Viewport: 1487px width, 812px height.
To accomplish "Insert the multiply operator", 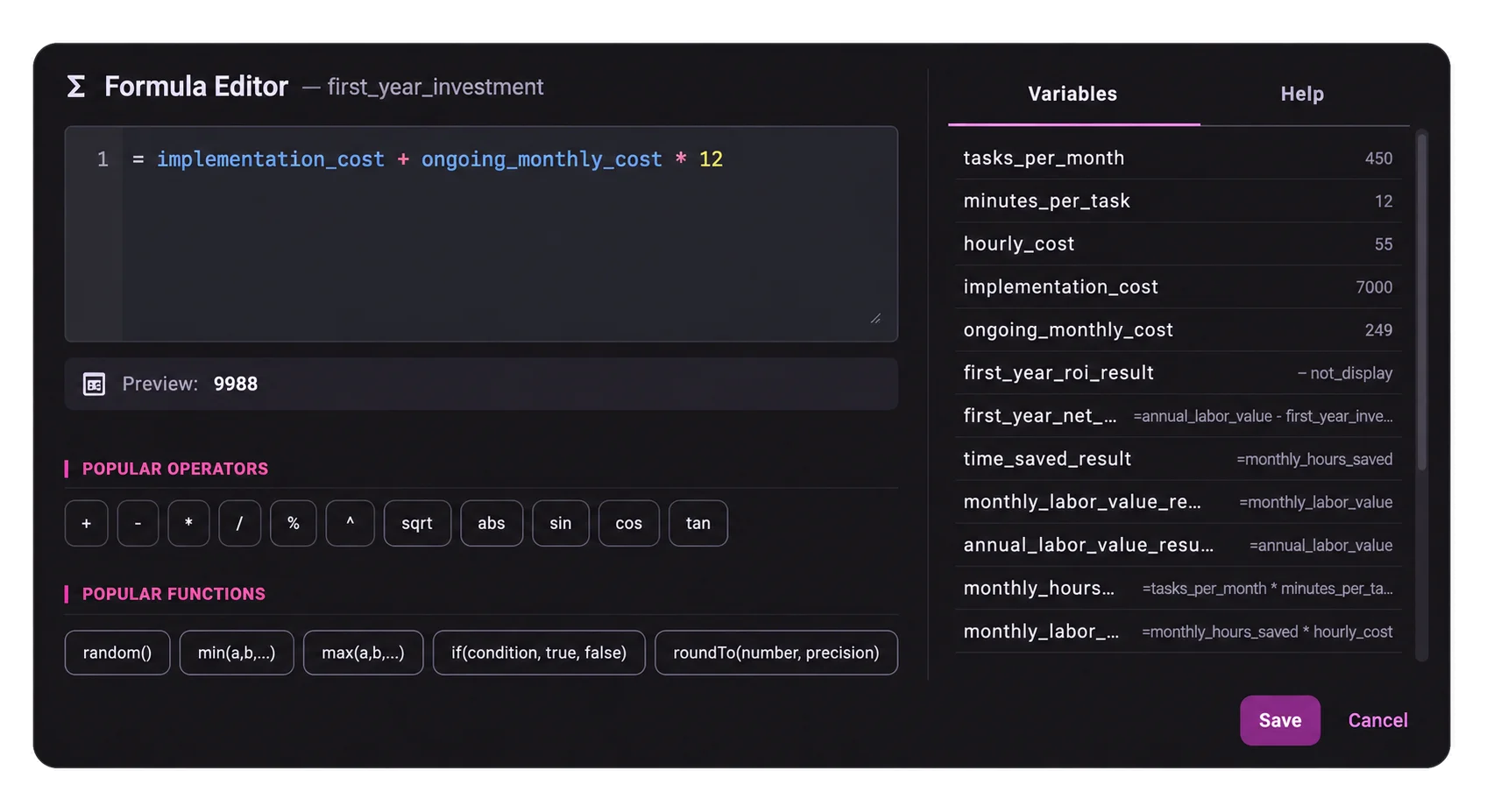I will [188, 523].
